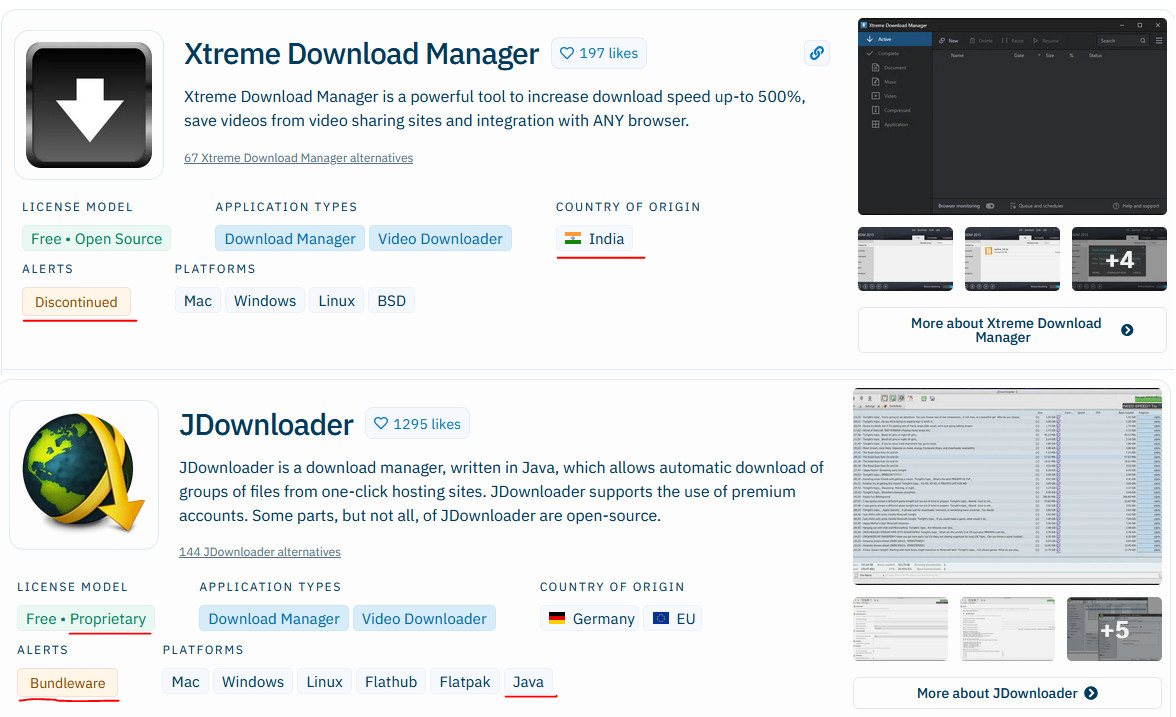Copy link with the chain icon
Image resolution: width=1176 pixels, height=717 pixels.
tap(817, 52)
